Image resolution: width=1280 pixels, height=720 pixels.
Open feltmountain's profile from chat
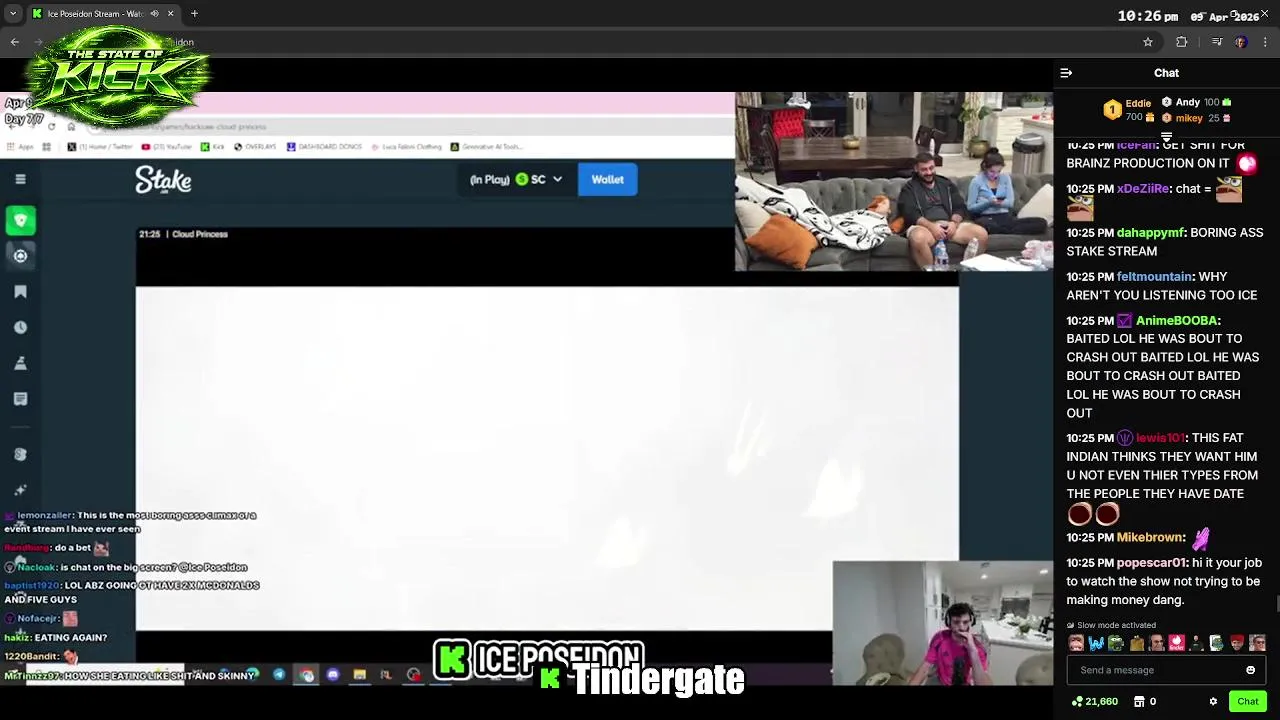(x=1154, y=276)
